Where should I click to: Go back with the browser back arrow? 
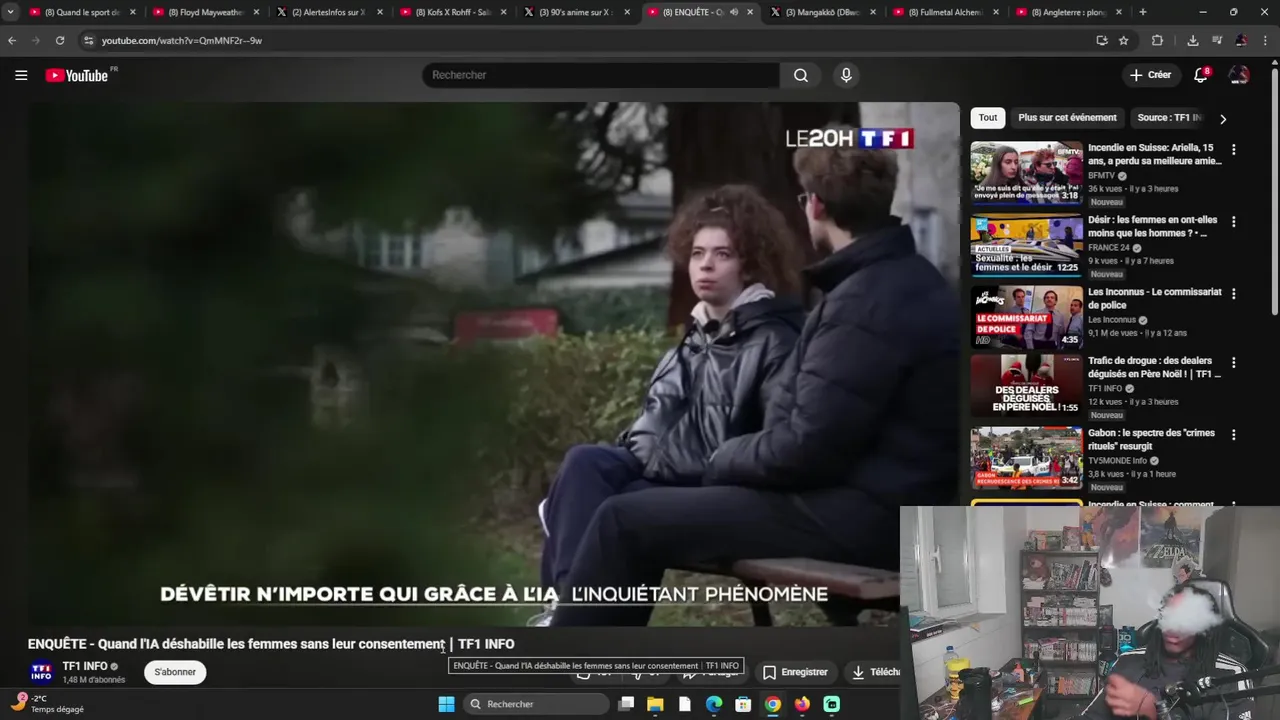click(x=12, y=40)
